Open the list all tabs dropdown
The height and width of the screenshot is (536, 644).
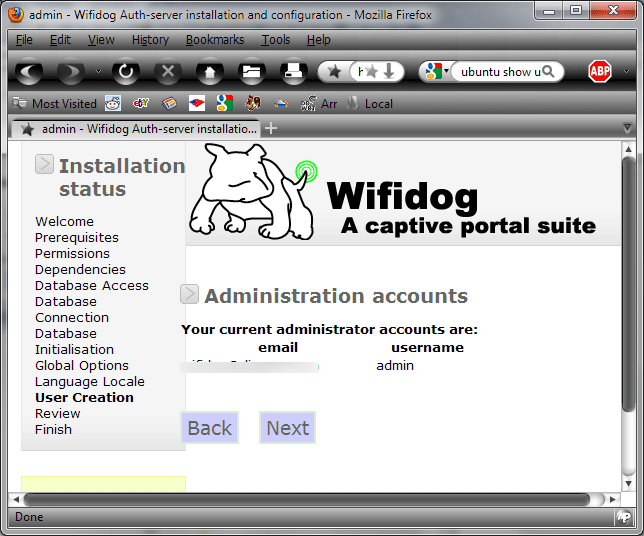coord(627,128)
